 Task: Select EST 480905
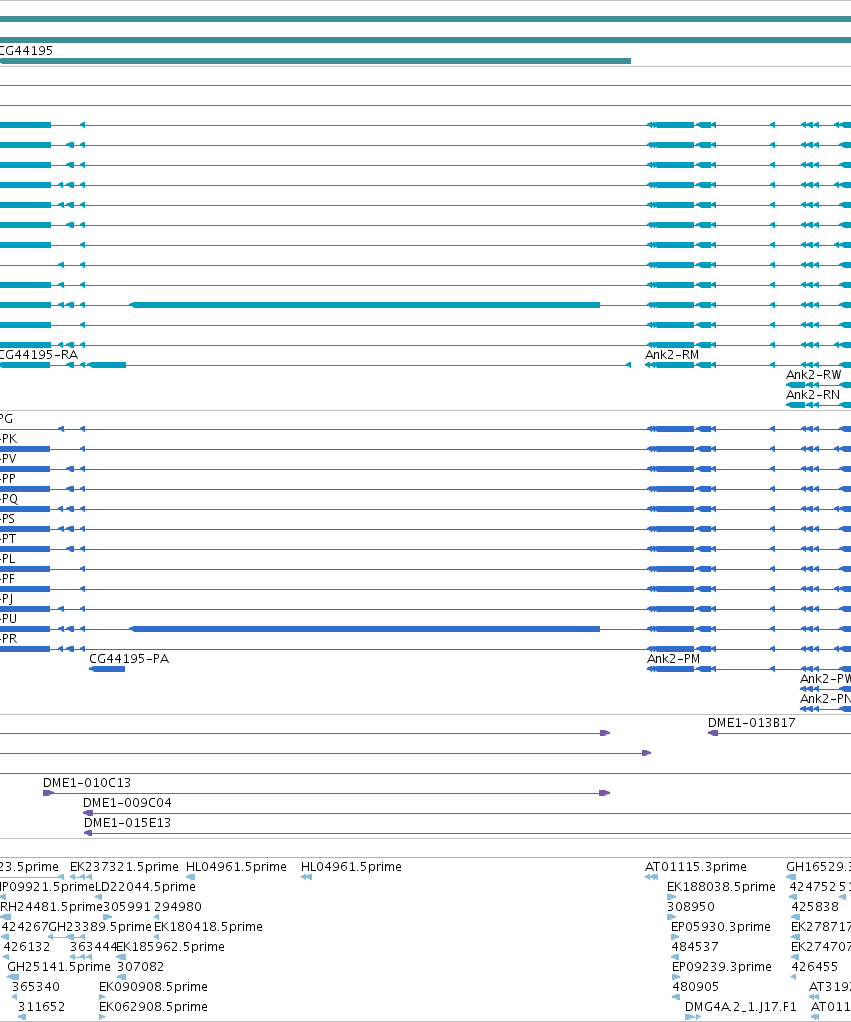pos(695,986)
